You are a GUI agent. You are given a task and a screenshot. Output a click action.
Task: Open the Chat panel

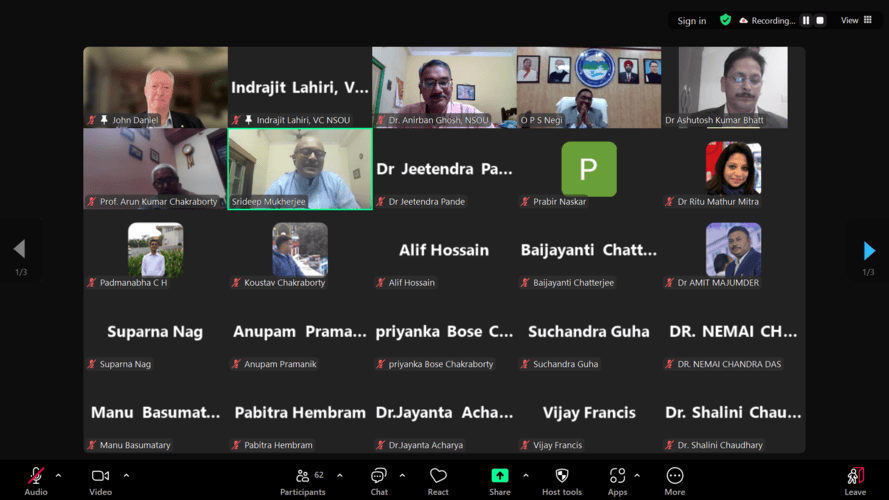(x=379, y=476)
